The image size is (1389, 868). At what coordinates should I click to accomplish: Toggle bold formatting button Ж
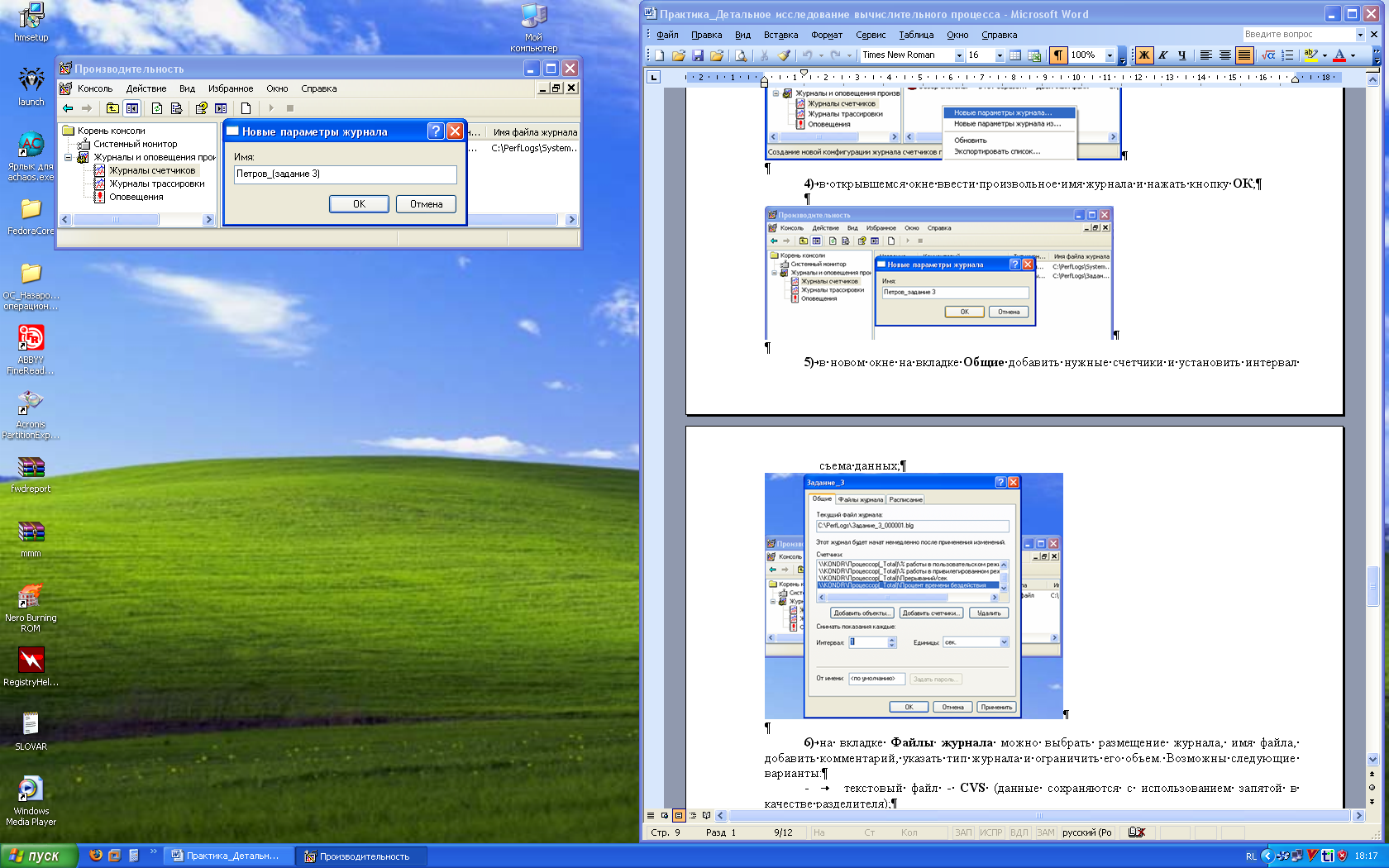(x=1144, y=55)
